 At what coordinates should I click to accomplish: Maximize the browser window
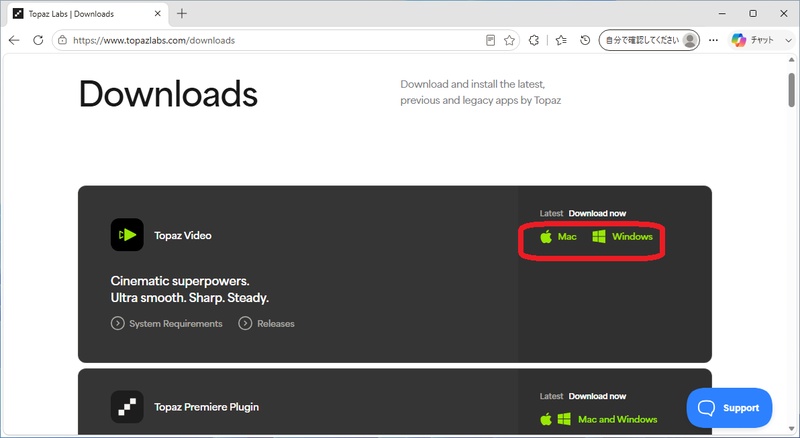[753, 14]
